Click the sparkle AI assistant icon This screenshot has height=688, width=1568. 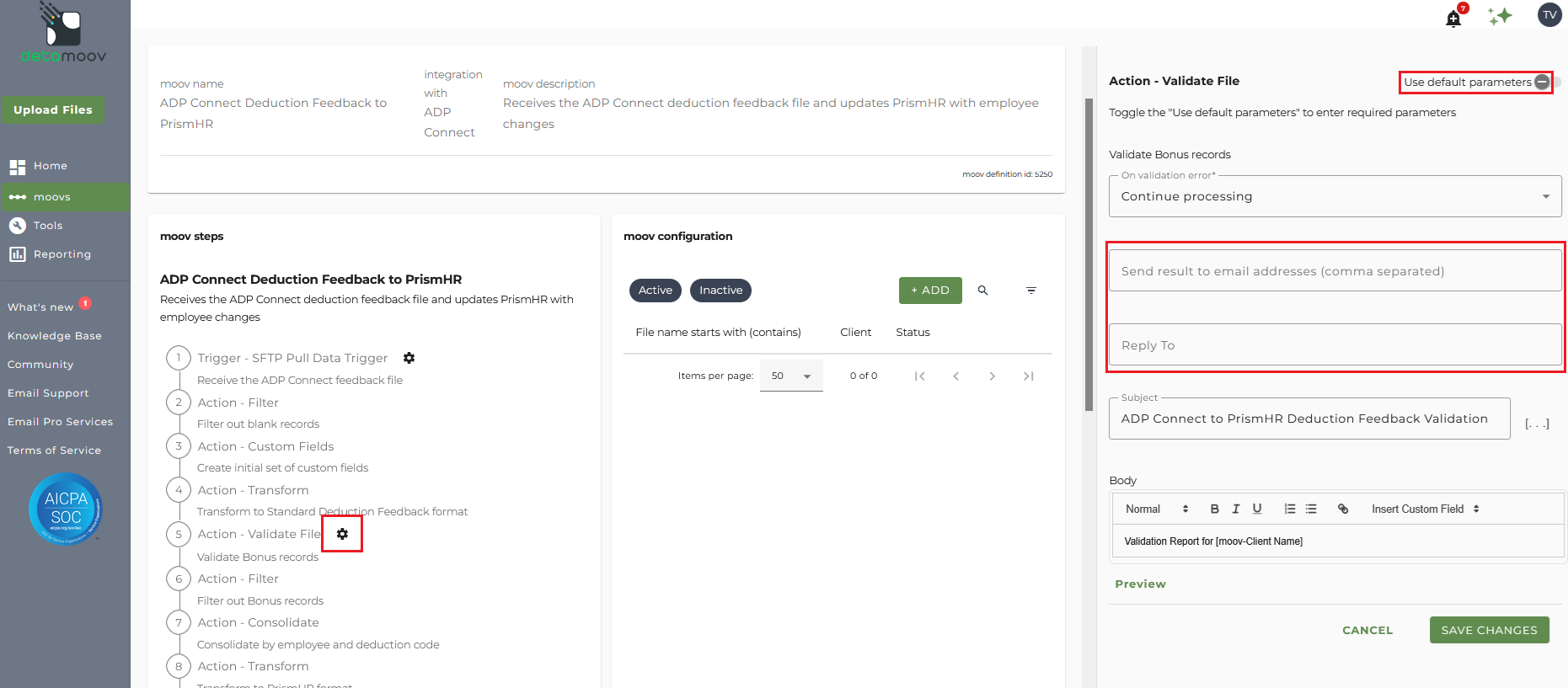[1500, 16]
